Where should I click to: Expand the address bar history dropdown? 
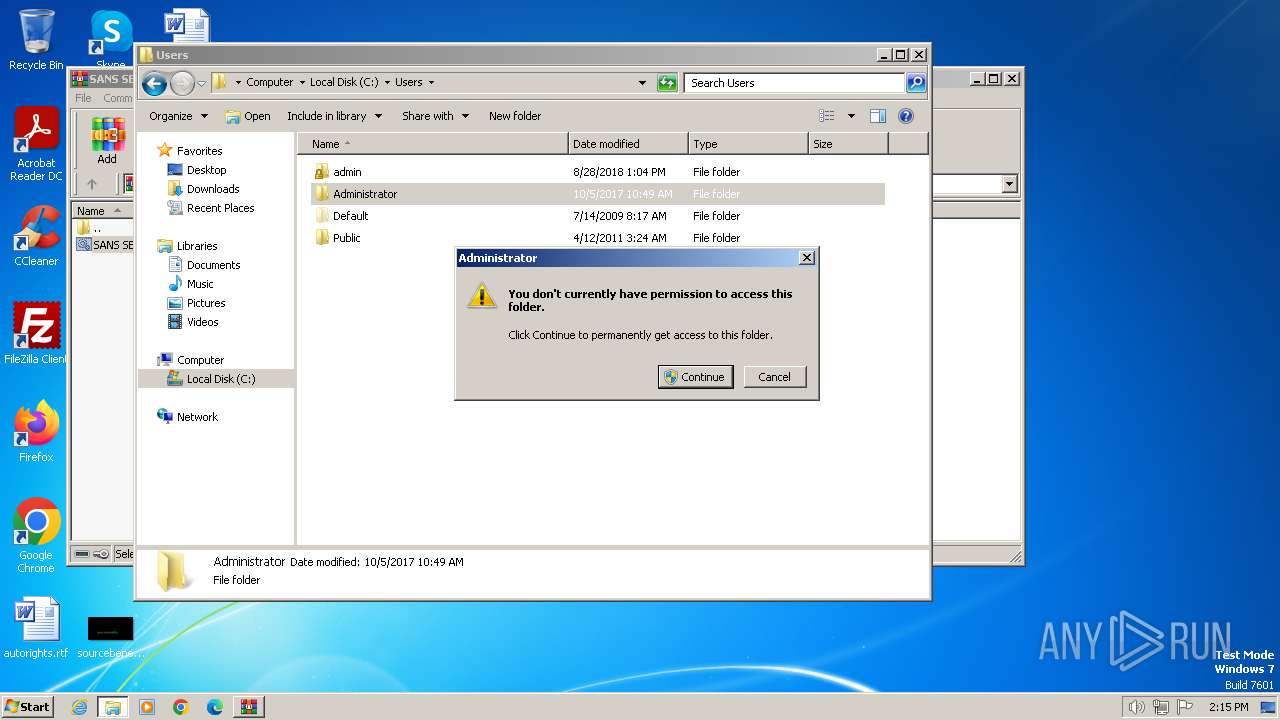coord(642,83)
